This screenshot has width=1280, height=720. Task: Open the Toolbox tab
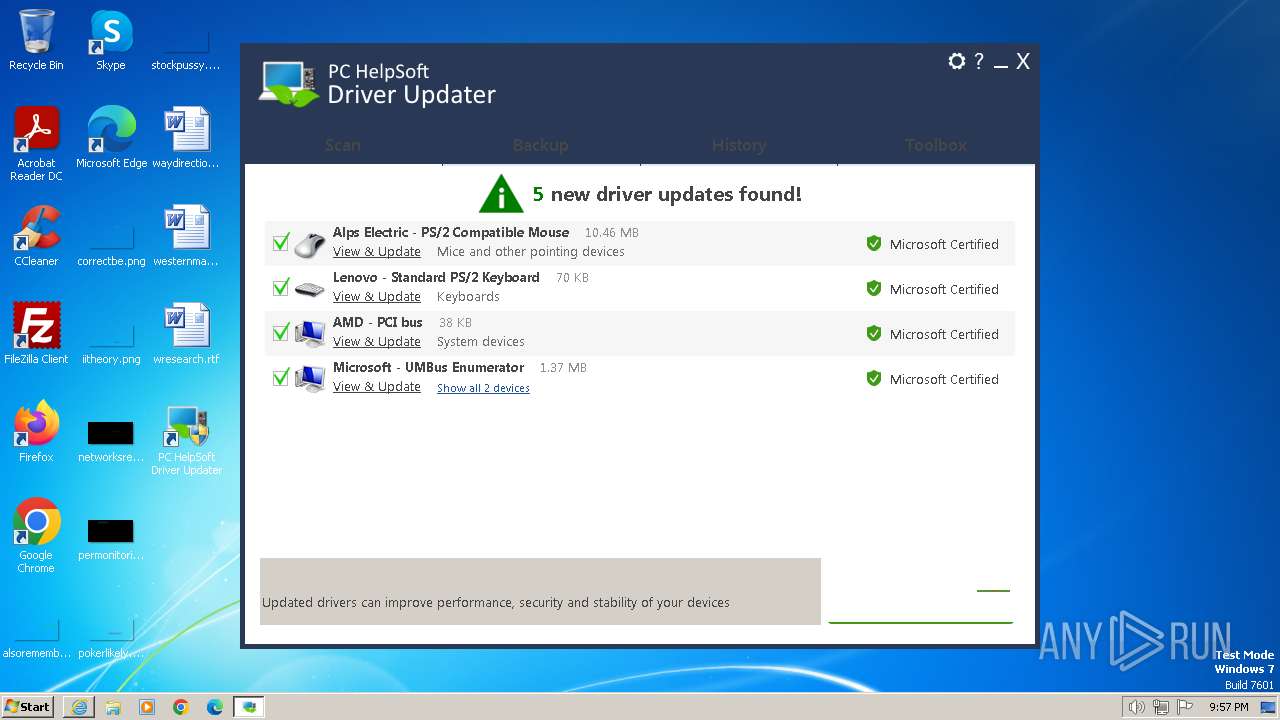(x=936, y=145)
